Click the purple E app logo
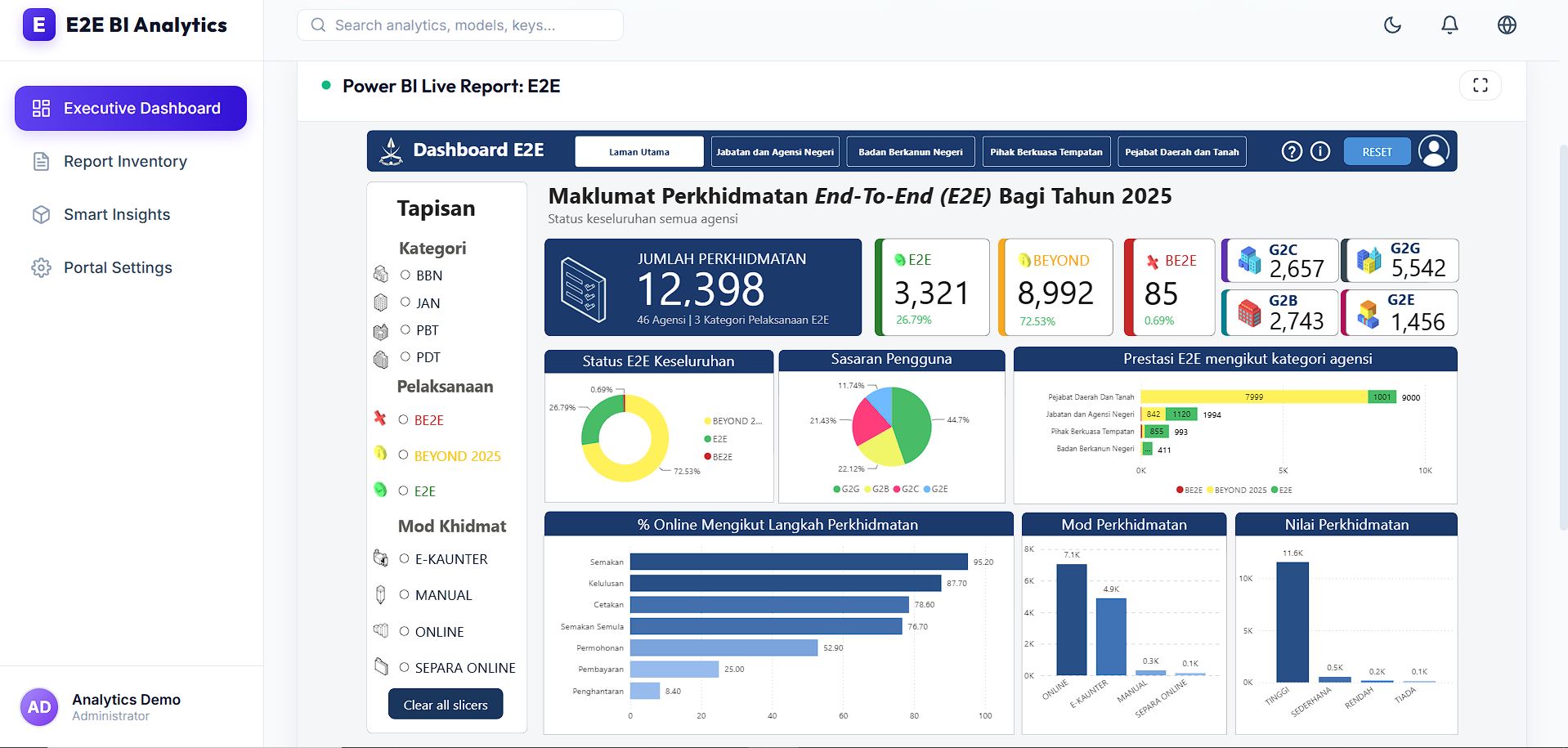 [x=39, y=25]
